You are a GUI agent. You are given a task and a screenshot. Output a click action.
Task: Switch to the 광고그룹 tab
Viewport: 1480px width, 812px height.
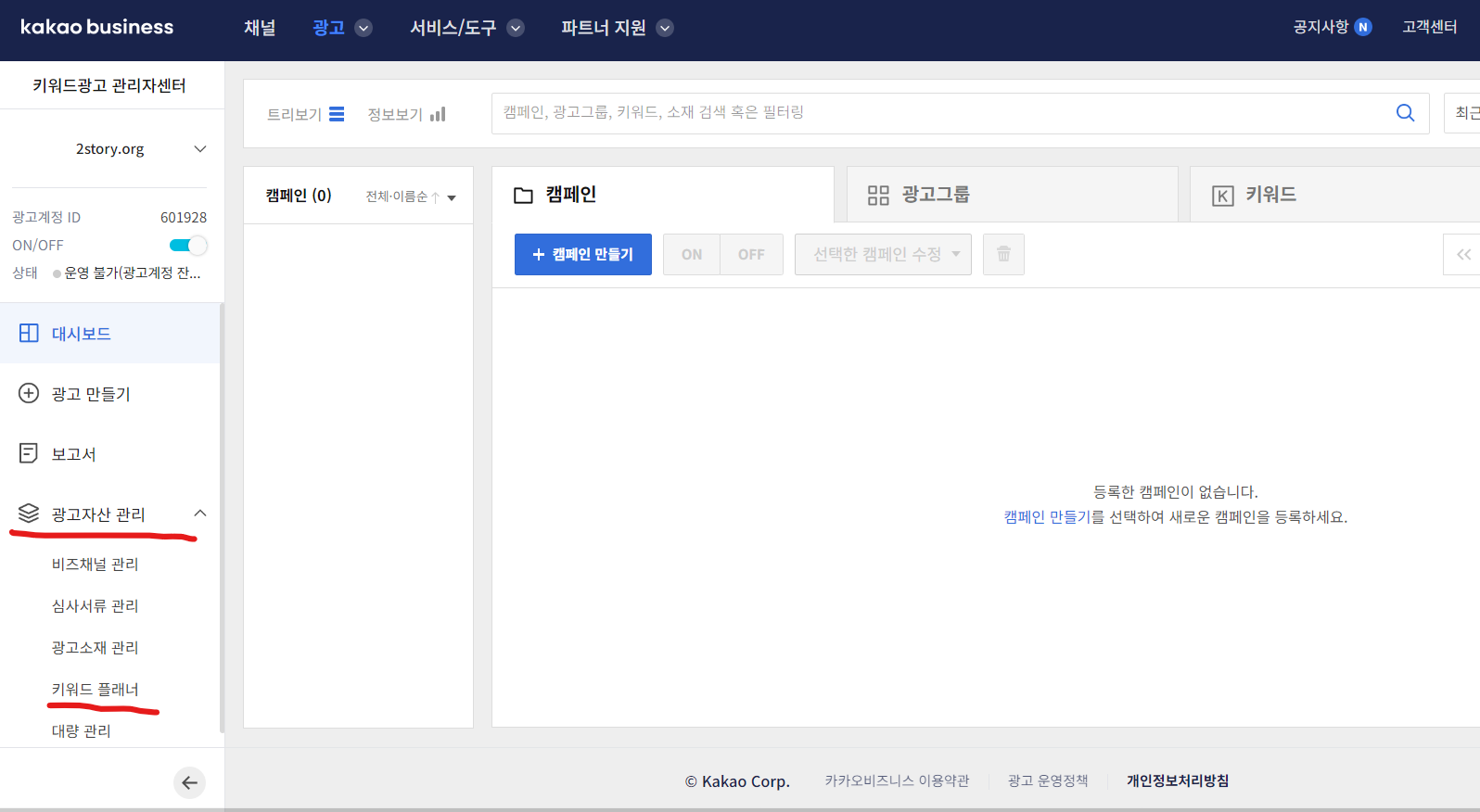(1013, 195)
